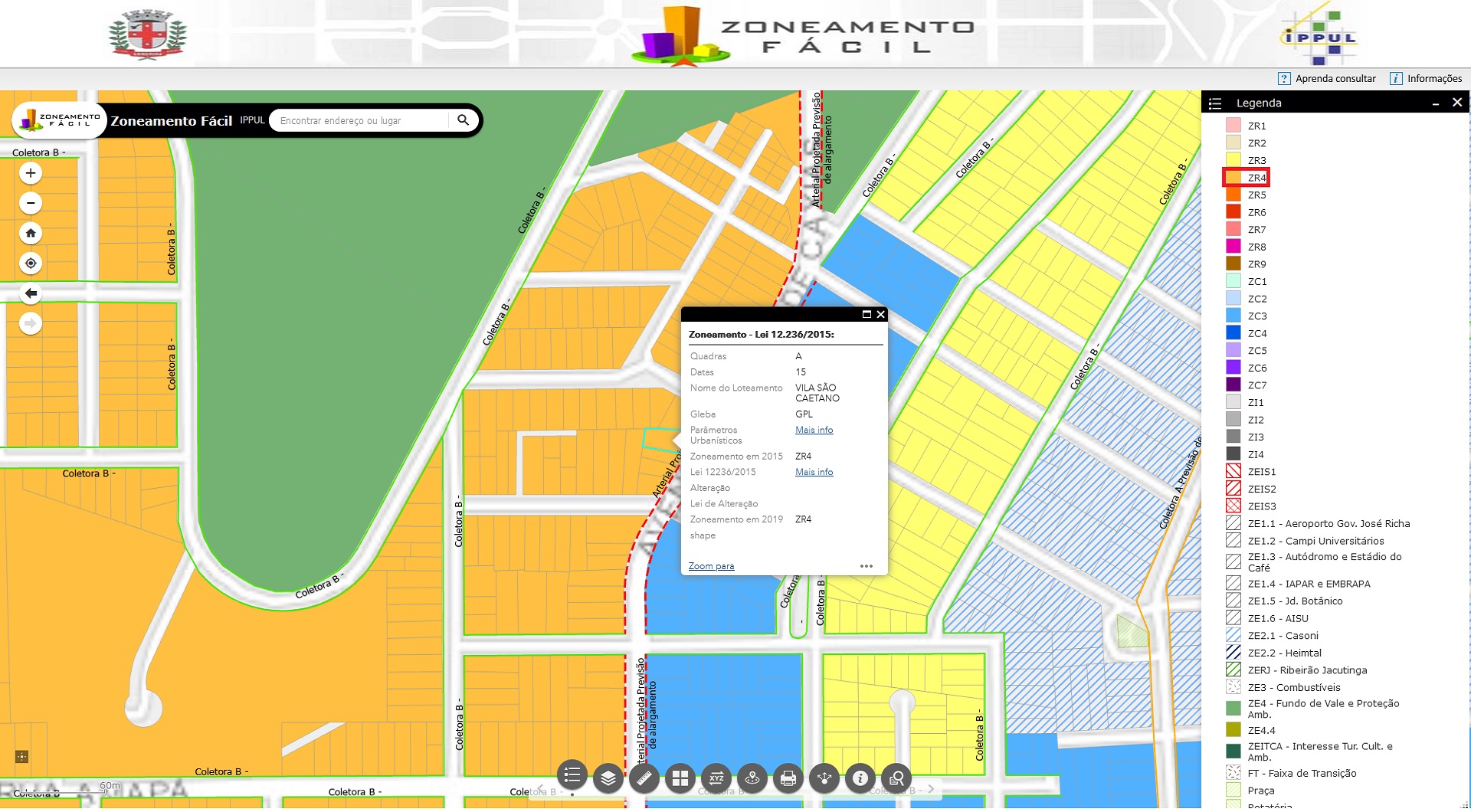Viewport: 1471px width, 812px height.
Task: Select the ZI2 legend label
Action: pyautogui.click(x=1256, y=420)
